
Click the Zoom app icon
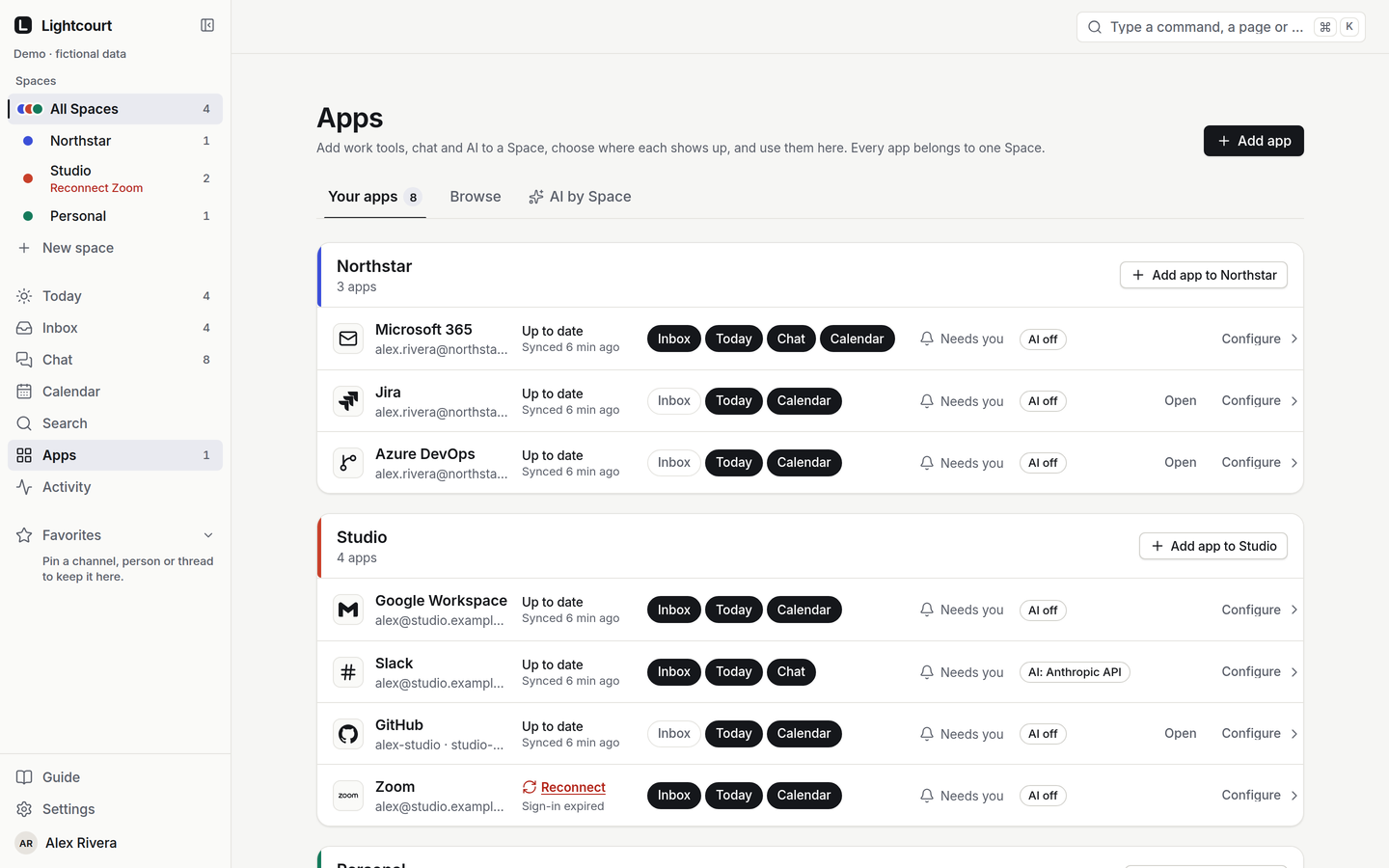(x=348, y=796)
